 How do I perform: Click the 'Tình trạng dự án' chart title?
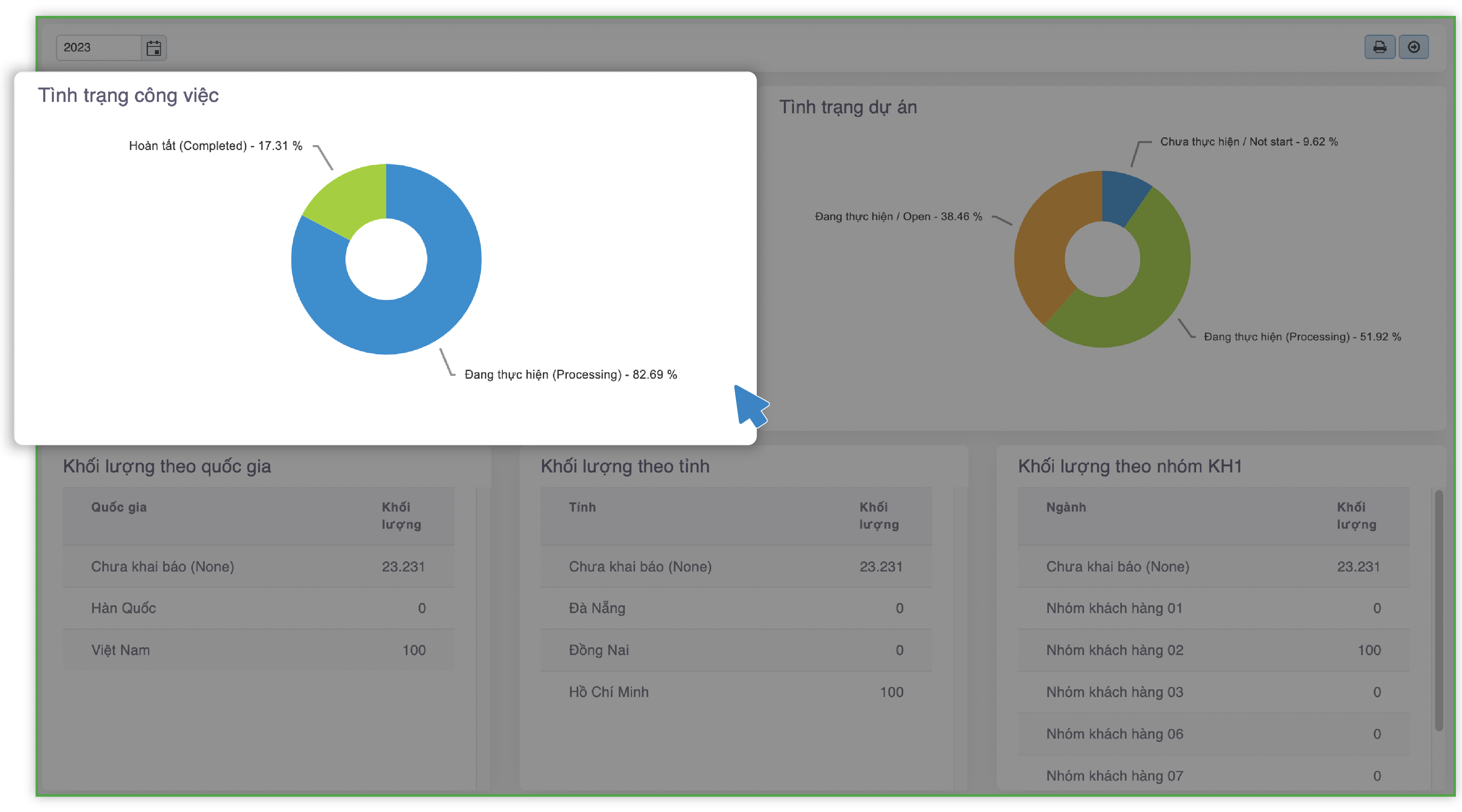click(x=848, y=107)
